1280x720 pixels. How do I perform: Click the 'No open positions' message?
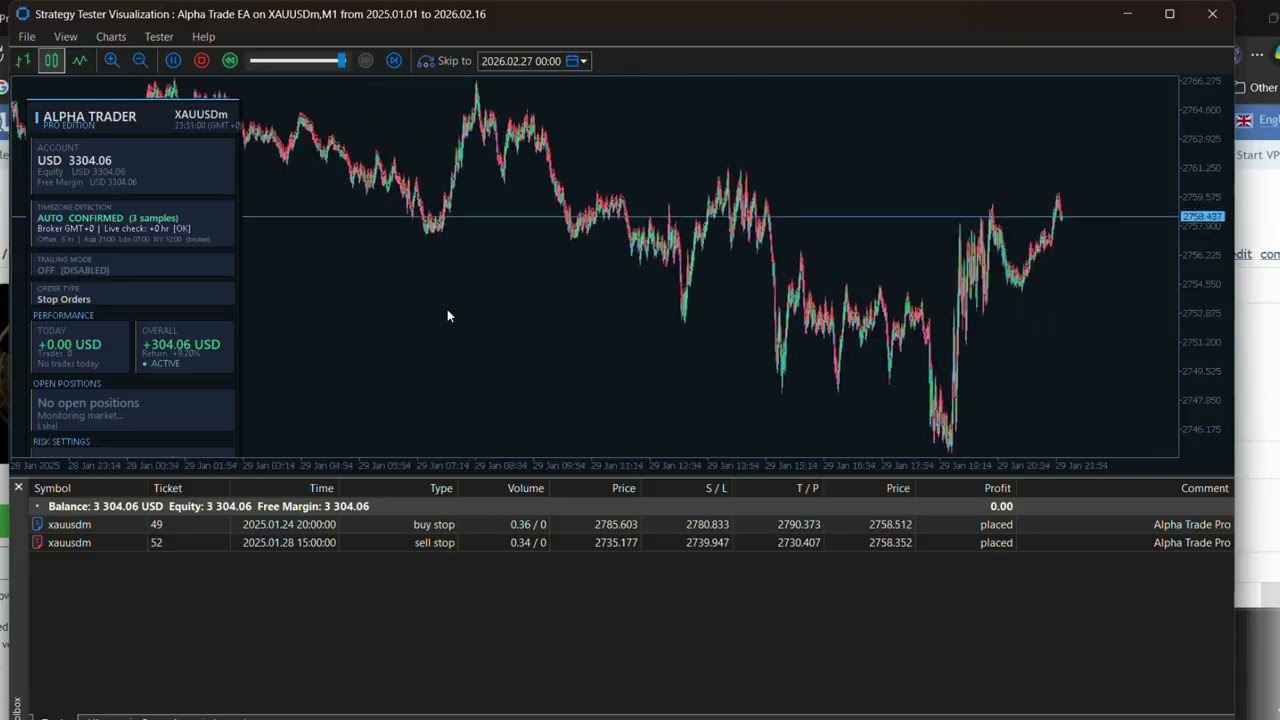[88, 403]
